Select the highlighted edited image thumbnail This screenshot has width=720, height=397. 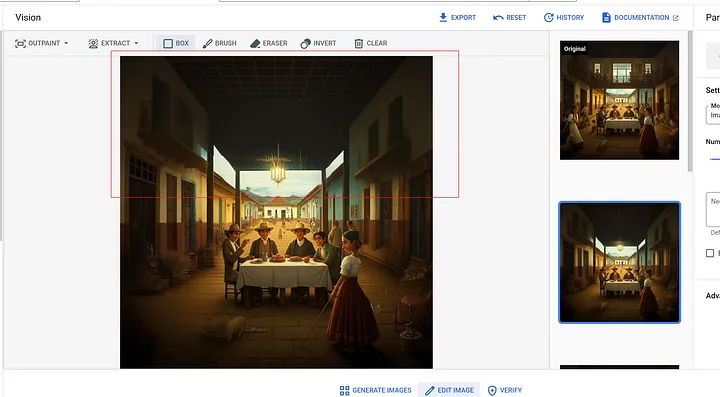[619, 262]
